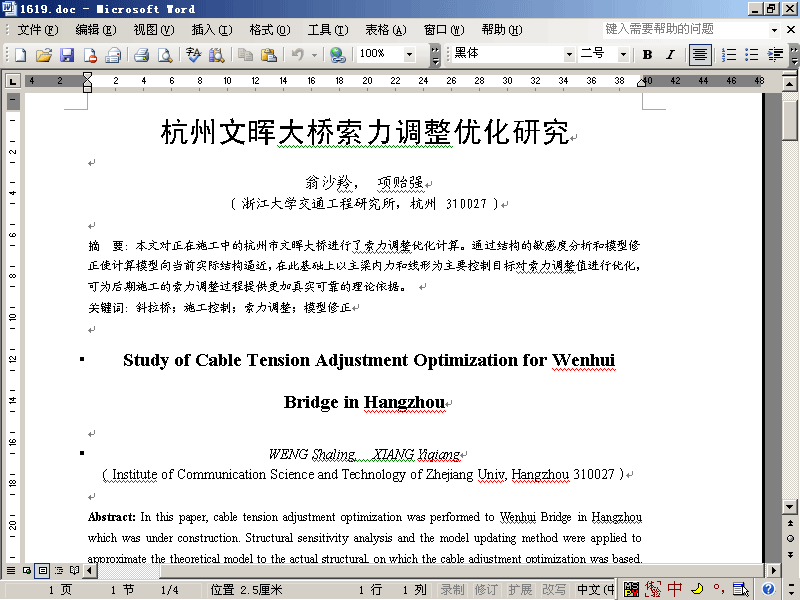Open the help question box dropdown arrow
800x600 pixels.
pos(774,30)
